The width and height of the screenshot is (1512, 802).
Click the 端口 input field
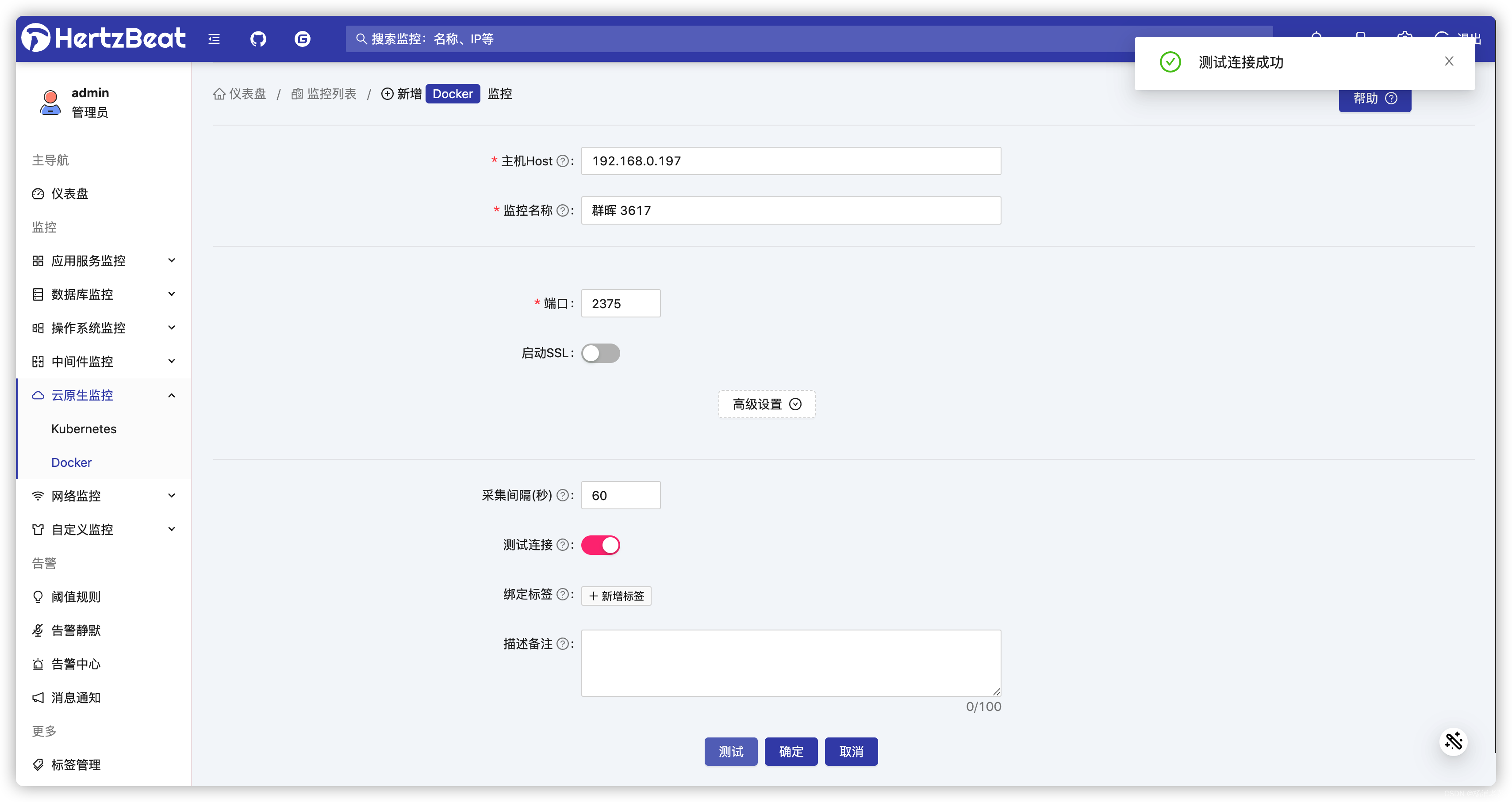620,304
